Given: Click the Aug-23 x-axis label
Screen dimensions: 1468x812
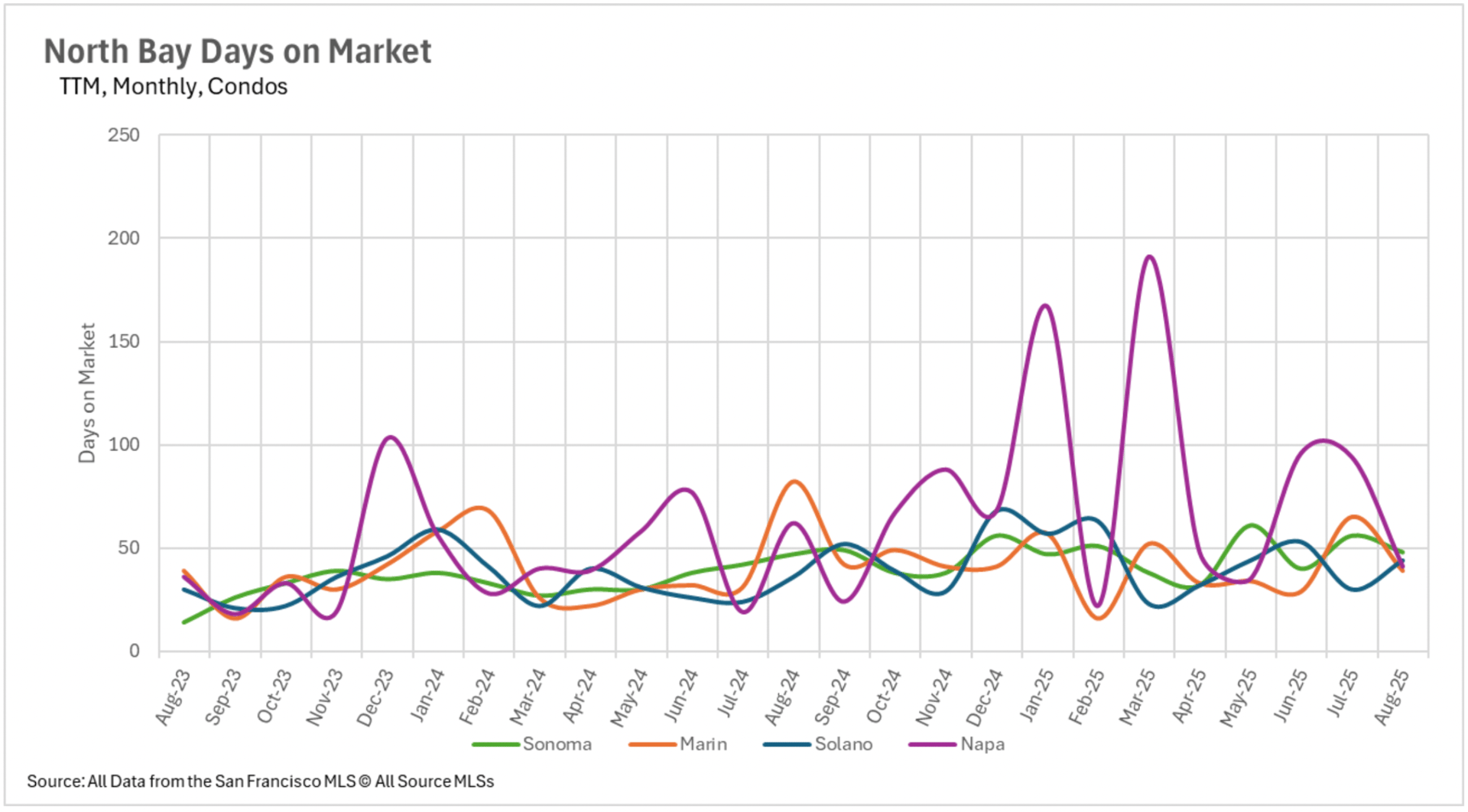Looking at the screenshot, I should pyautogui.click(x=173, y=697).
